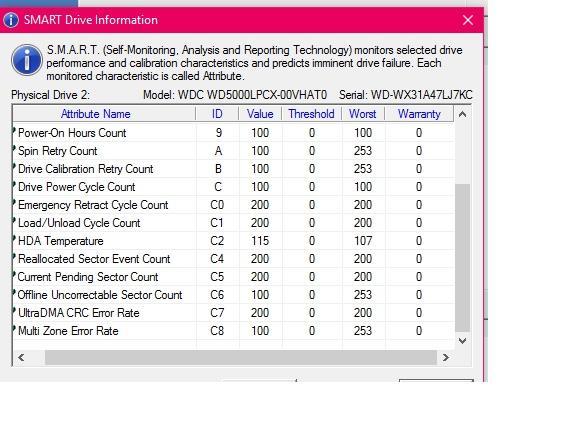Select the Reallocated Sector Event Count row
The width and height of the screenshot is (561, 435).
(x=233, y=259)
